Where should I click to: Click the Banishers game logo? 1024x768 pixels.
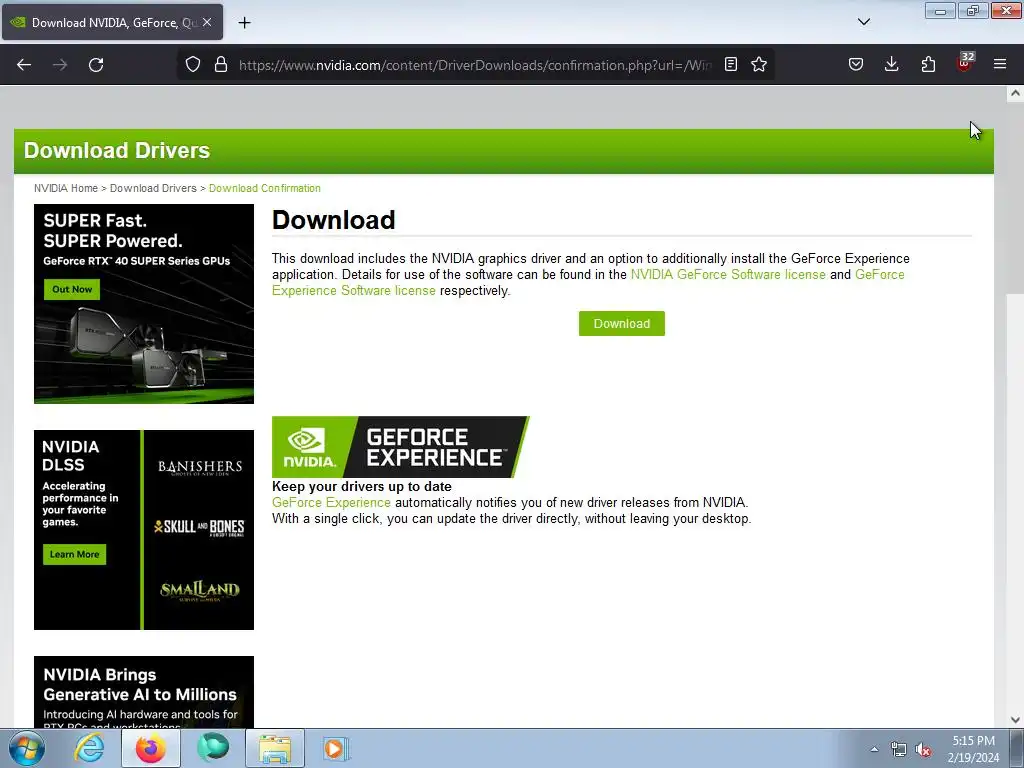point(200,468)
